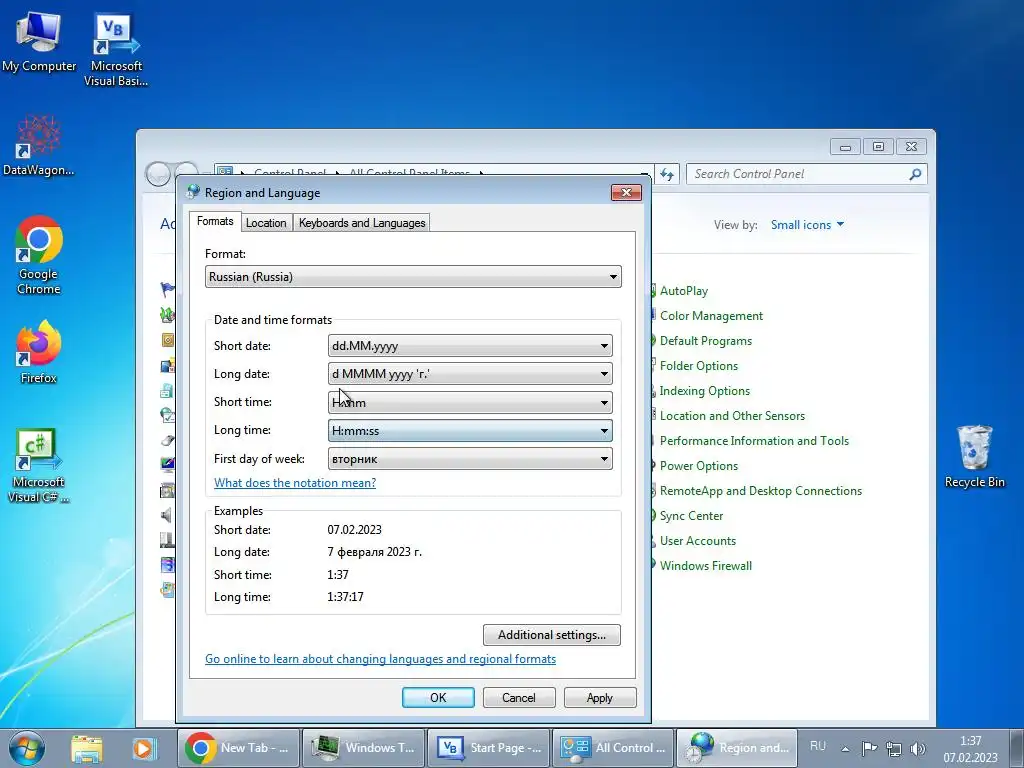Screen dimensions: 1024x768
Task: Switch to the Formats tab
Action: pos(215,221)
